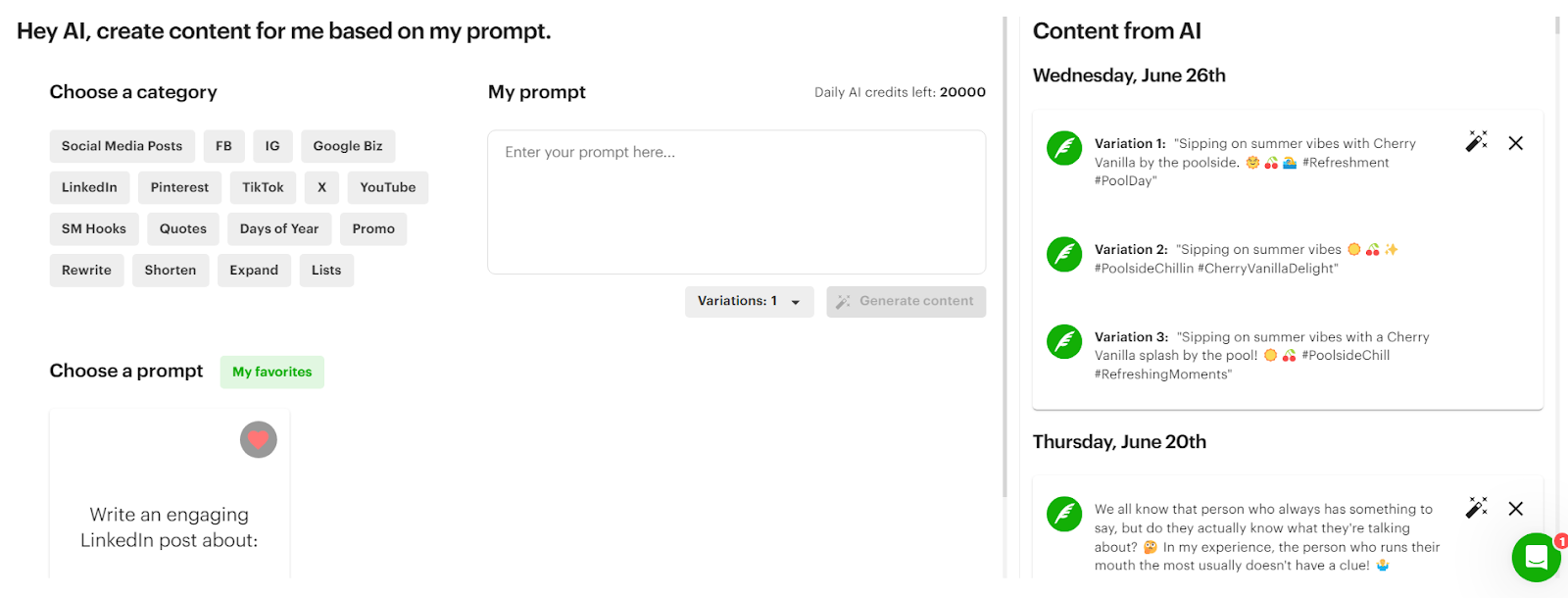The image size is (1568, 598).
Task: Select the Days of Year category
Action: (279, 228)
